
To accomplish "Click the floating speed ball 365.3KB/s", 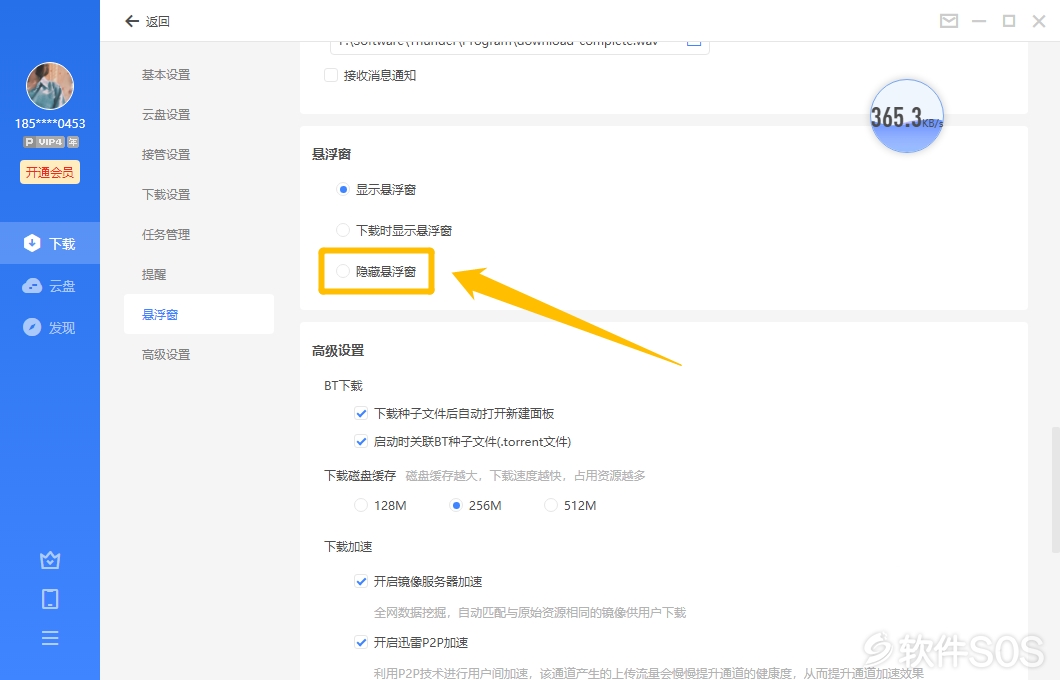I will click(907, 116).
